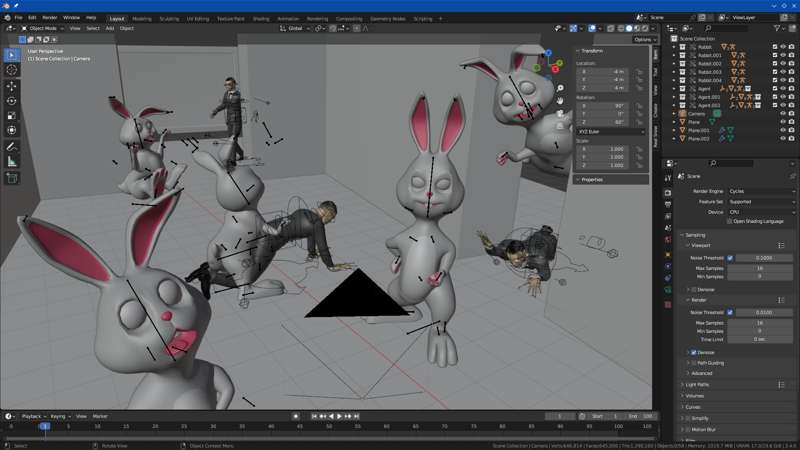This screenshot has width=800, height=450.
Task: Open the Object menu in viewport header
Action: [x=127, y=28]
